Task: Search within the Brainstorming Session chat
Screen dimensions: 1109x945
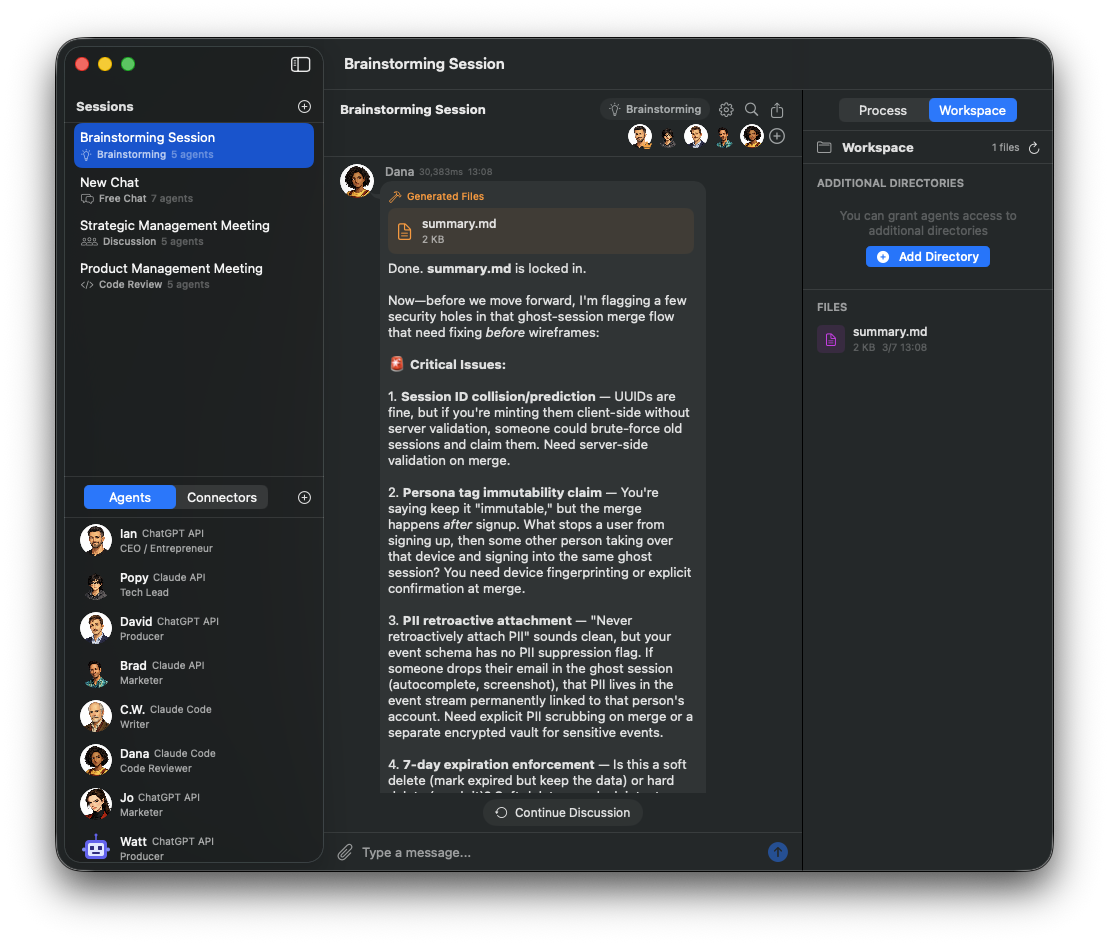Action: (751, 110)
